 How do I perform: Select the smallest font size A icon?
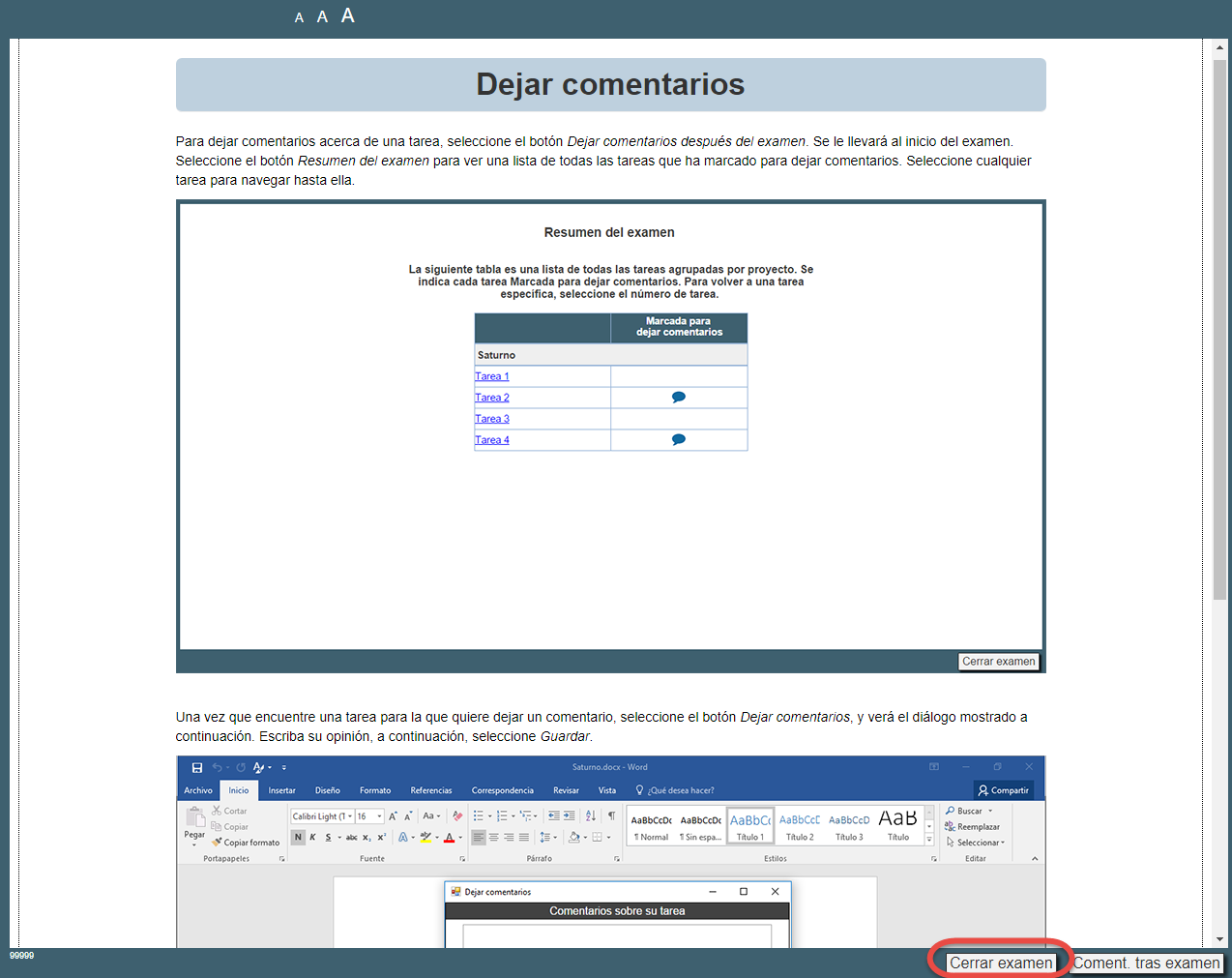pos(299,17)
